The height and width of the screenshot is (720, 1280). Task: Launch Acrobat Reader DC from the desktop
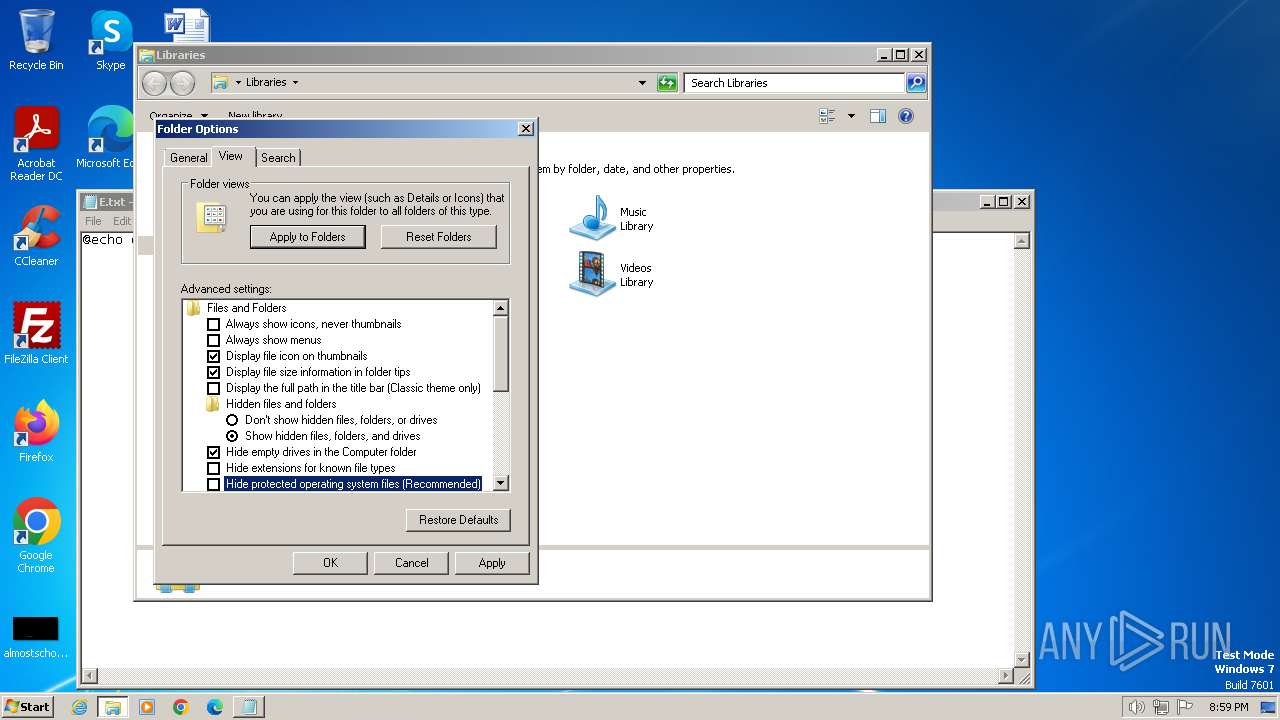(x=36, y=144)
